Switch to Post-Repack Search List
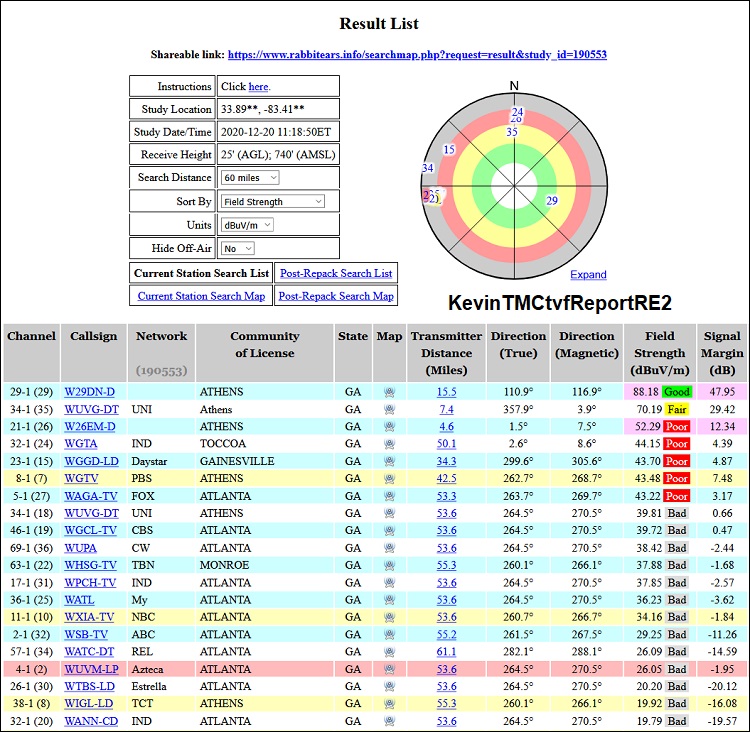The image size is (750, 732). click(334, 273)
